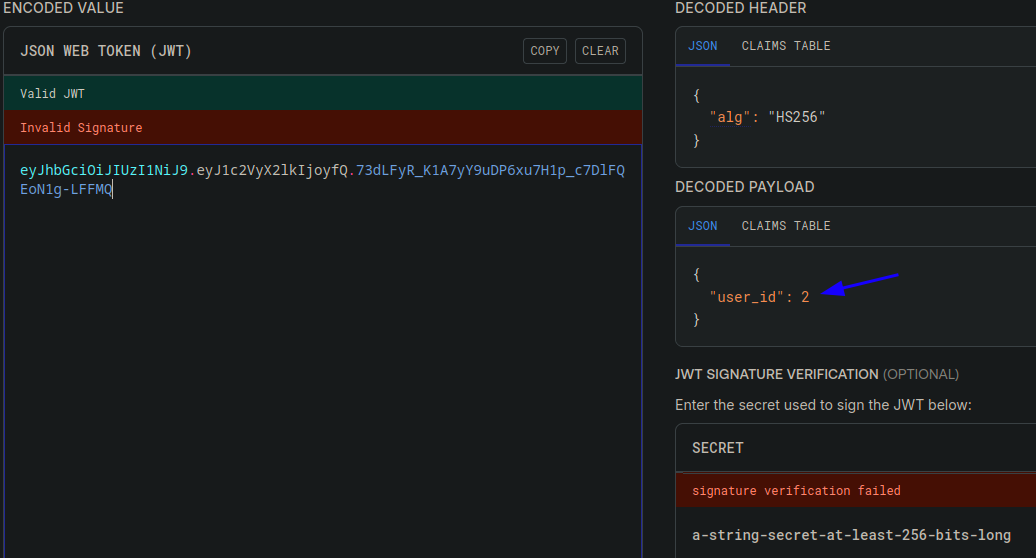Click empty area of JWT text editor
The height and width of the screenshot is (558, 1036).
(x=322, y=376)
